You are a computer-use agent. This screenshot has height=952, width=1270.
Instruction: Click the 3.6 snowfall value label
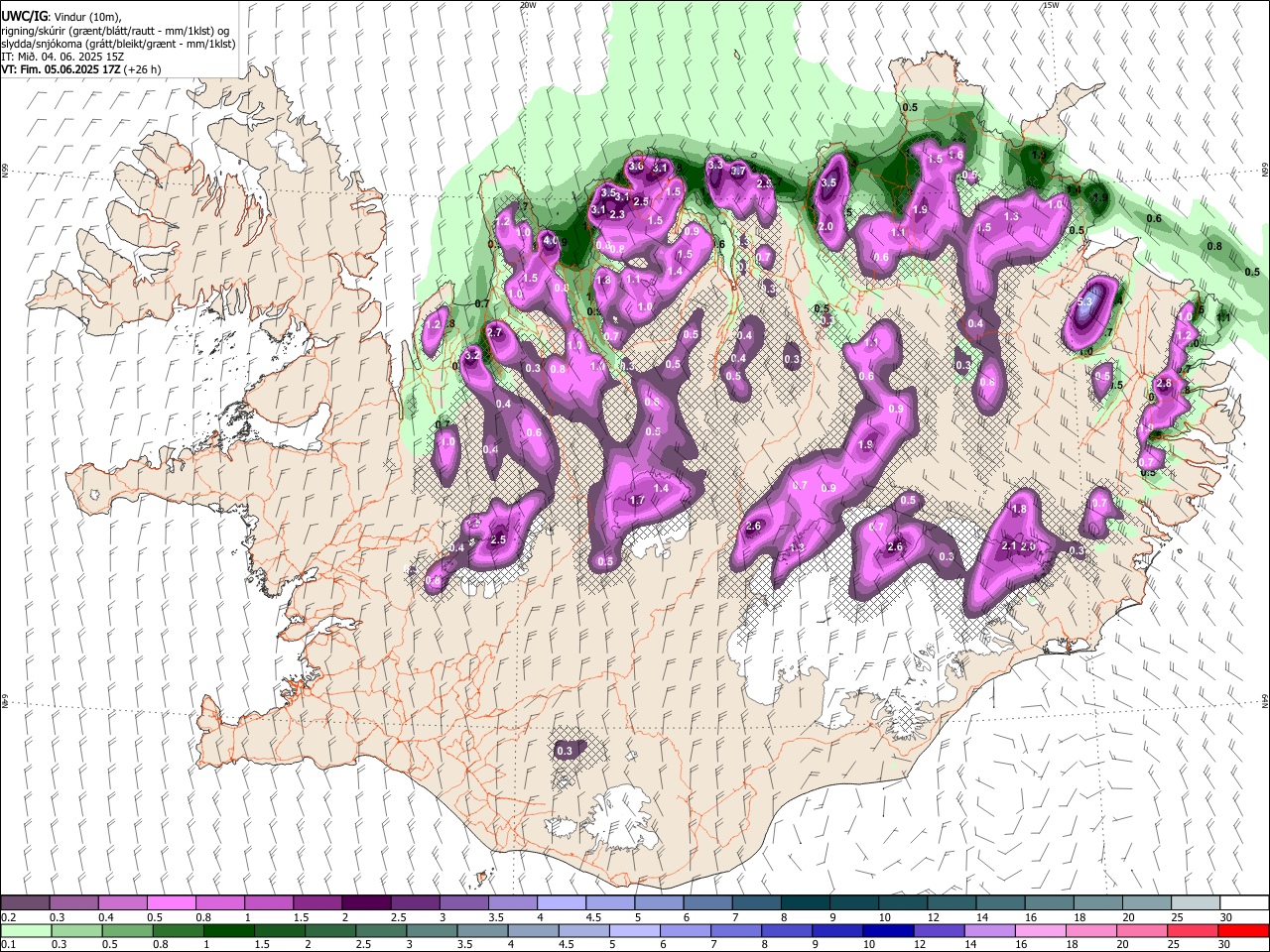[x=637, y=166]
